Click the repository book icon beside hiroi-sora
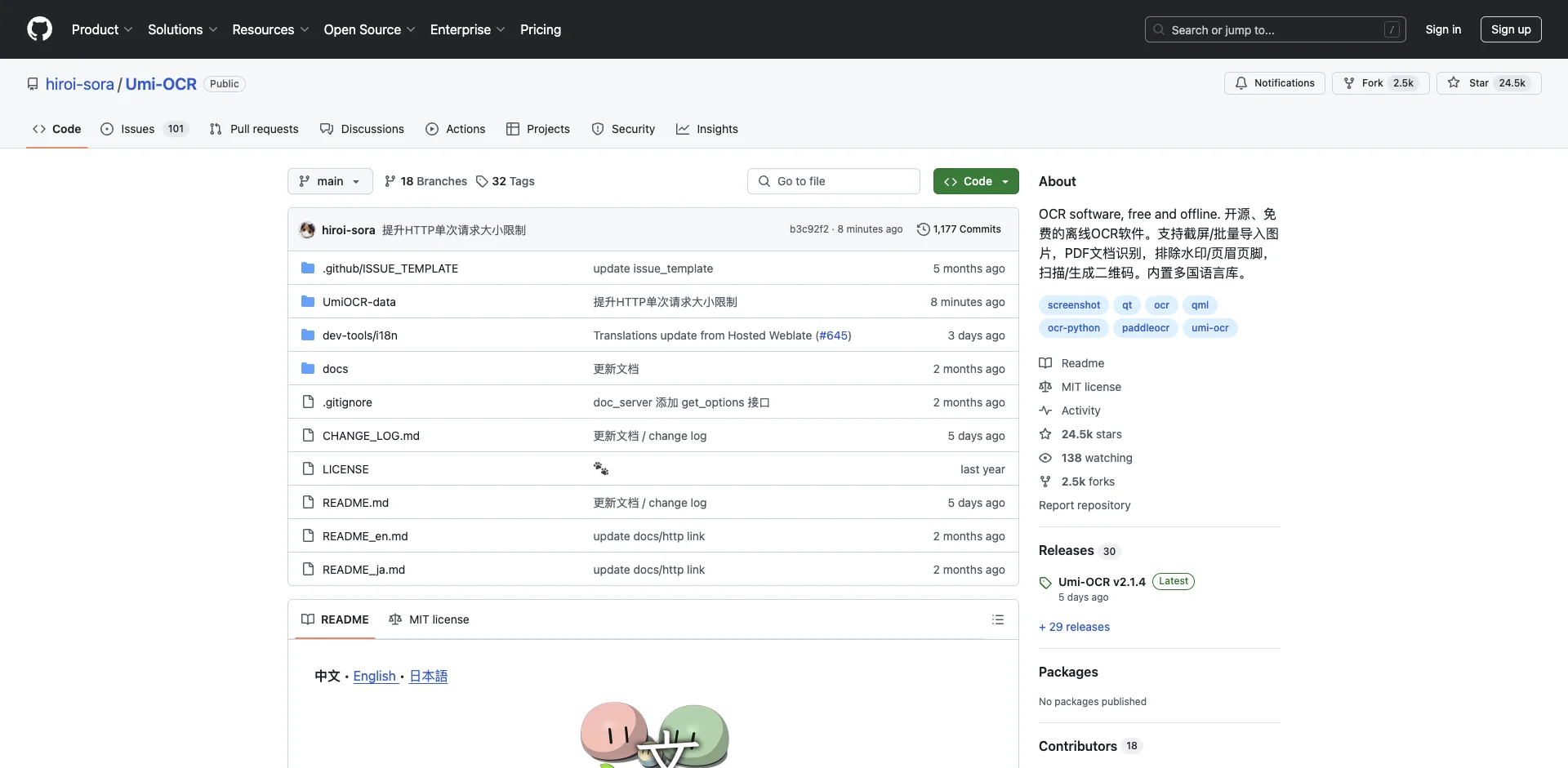1568x768 pixels. pyautogui.click(x=33, y=84)
